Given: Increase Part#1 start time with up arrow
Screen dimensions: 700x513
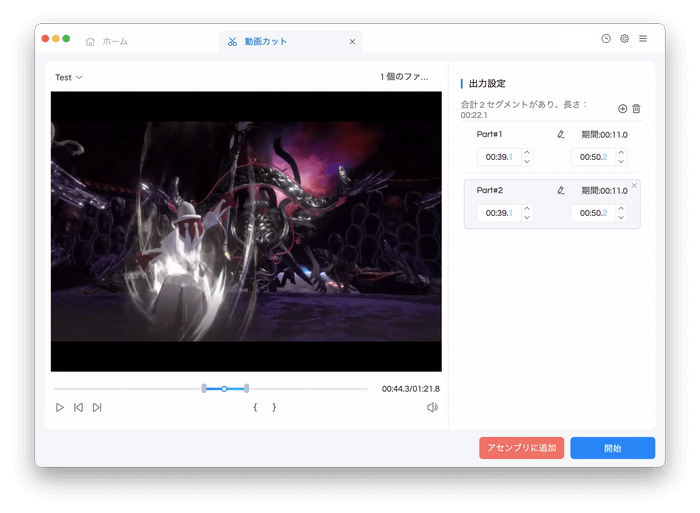Looking at the screenshot, I should click(x=527, y=153).
